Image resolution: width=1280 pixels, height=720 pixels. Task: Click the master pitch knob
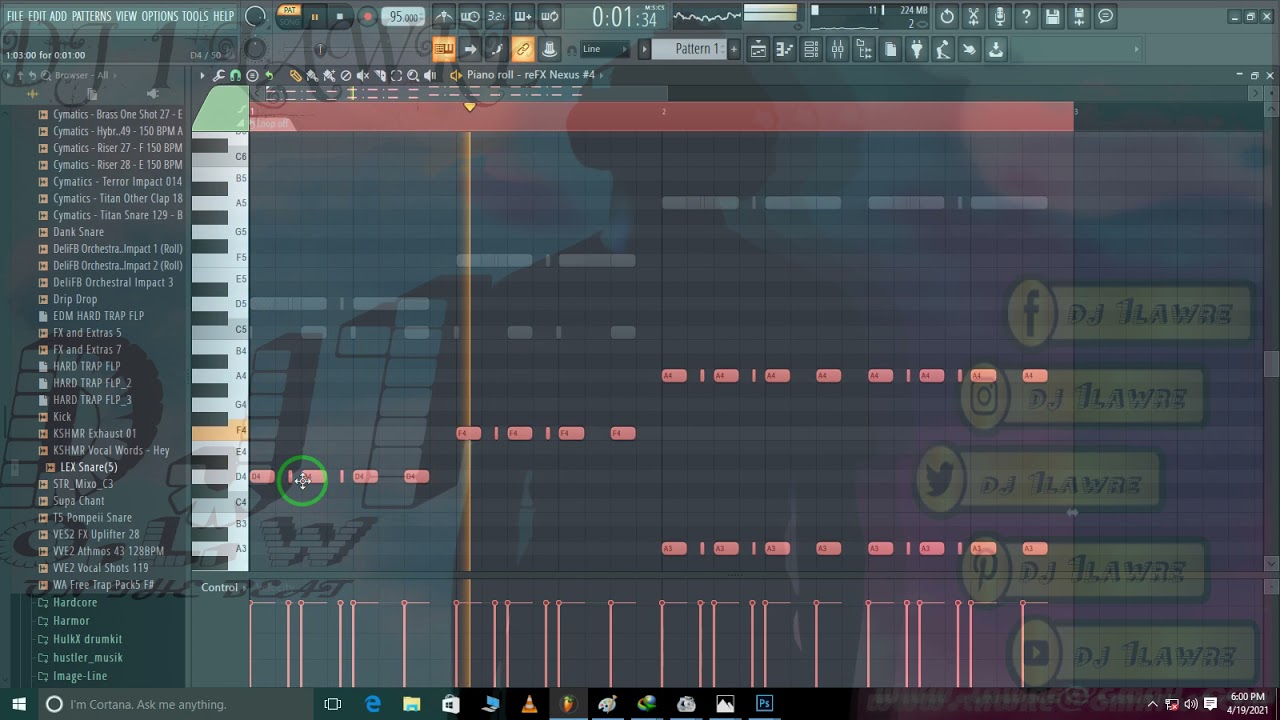tap(255, 49)
